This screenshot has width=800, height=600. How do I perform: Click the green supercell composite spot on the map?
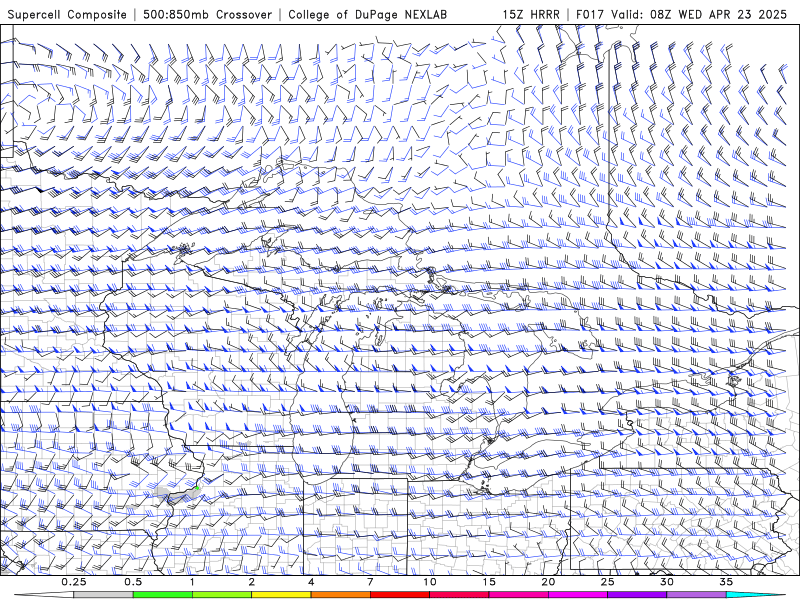pos(197,488)
